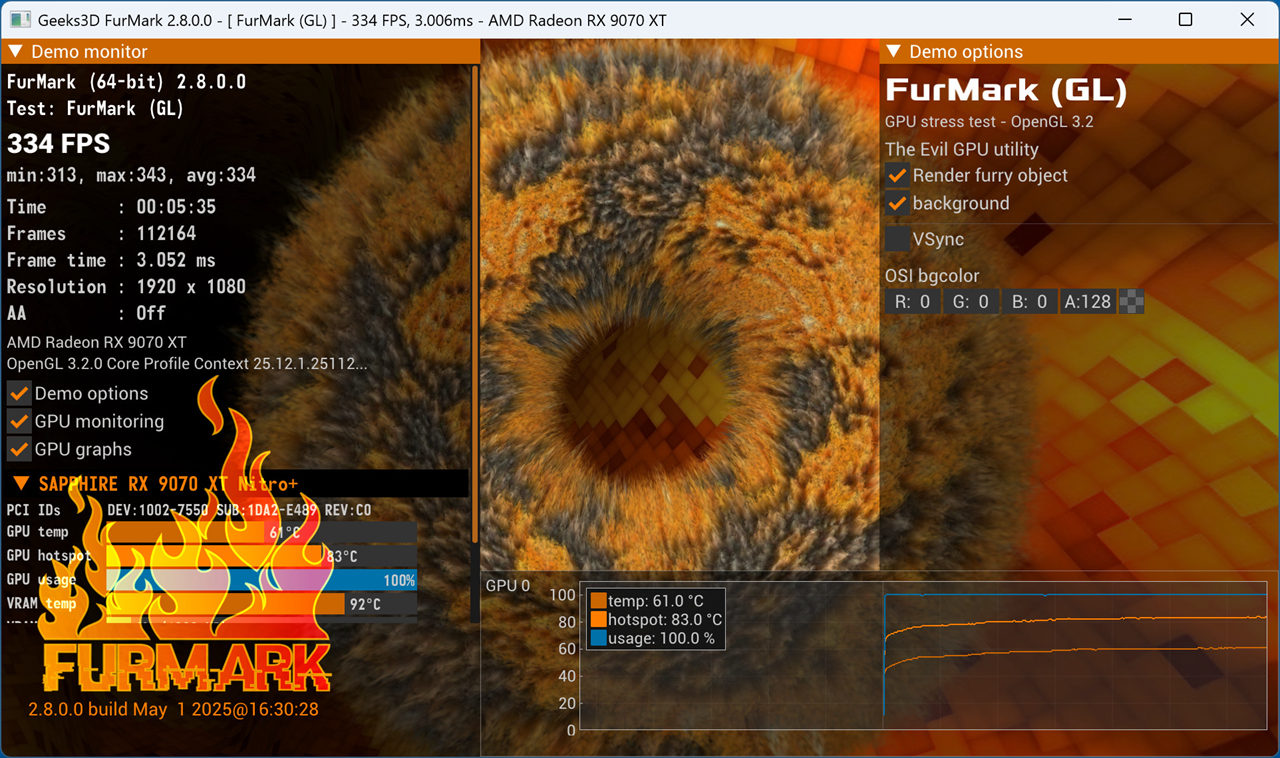Viewport: 1280px width, 758px height.
Task: Click the VRAM temp bar showing 92°C
Action: [x=261, y=604]
